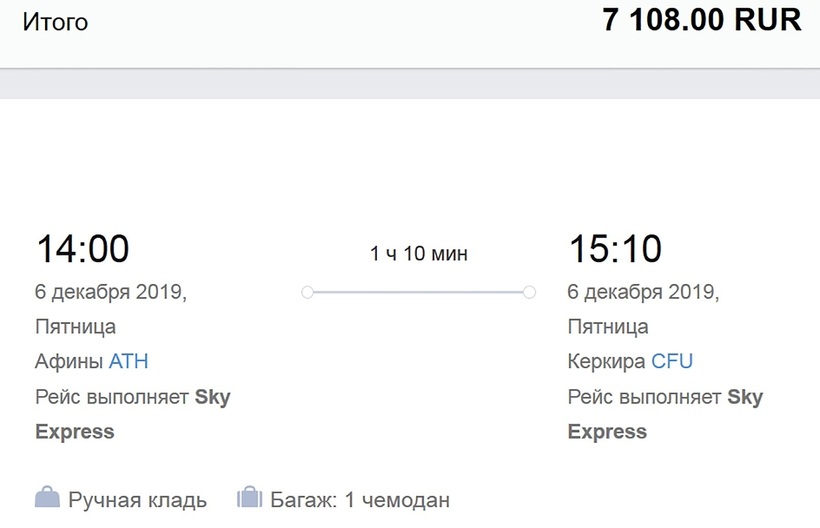Click the Ручная кладь label
Screen dimensions: 820x528
[137, 499]
